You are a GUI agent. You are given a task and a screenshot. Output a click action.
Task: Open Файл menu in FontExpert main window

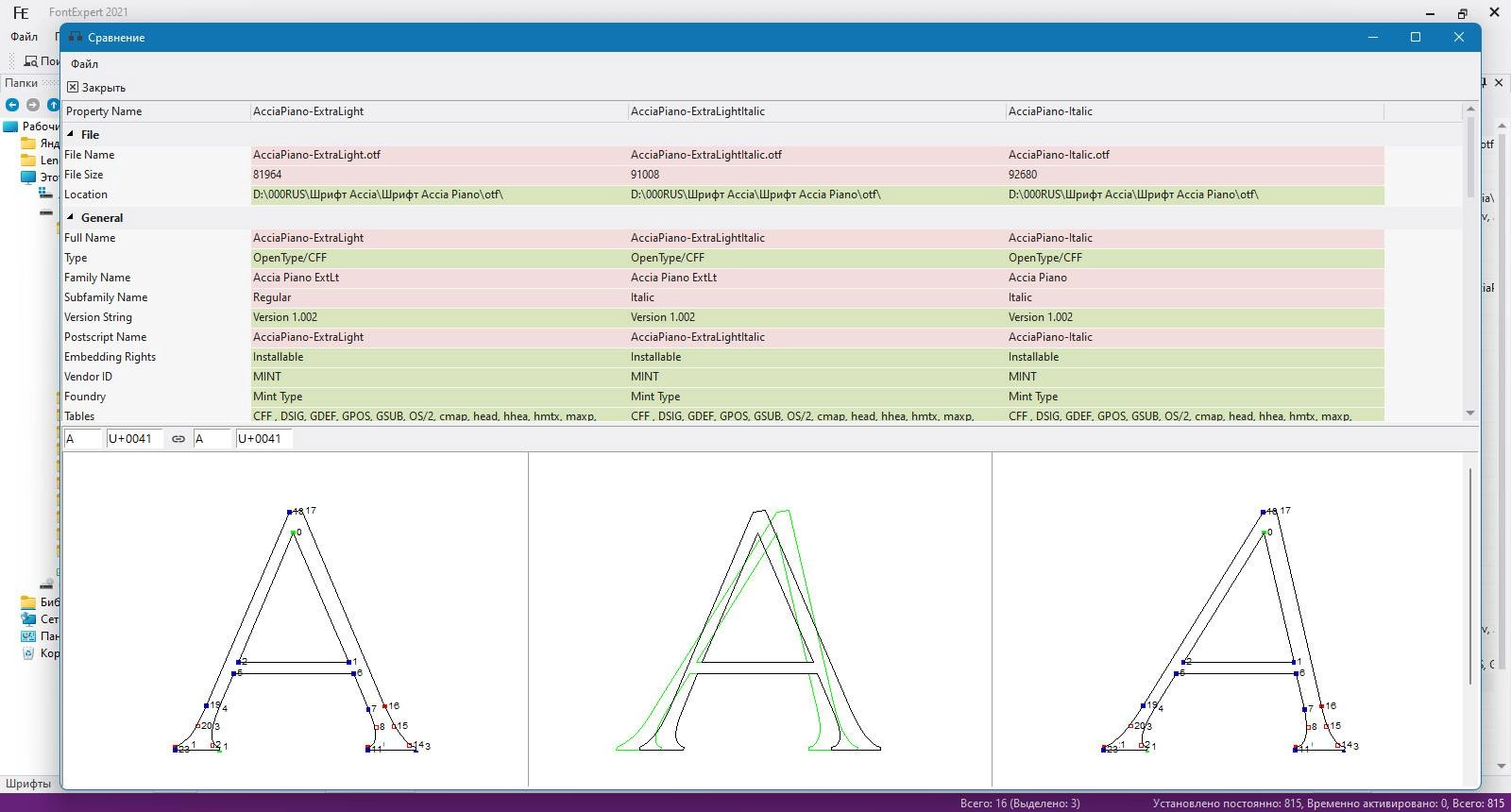pyautogui.click(x=24, y=37)
